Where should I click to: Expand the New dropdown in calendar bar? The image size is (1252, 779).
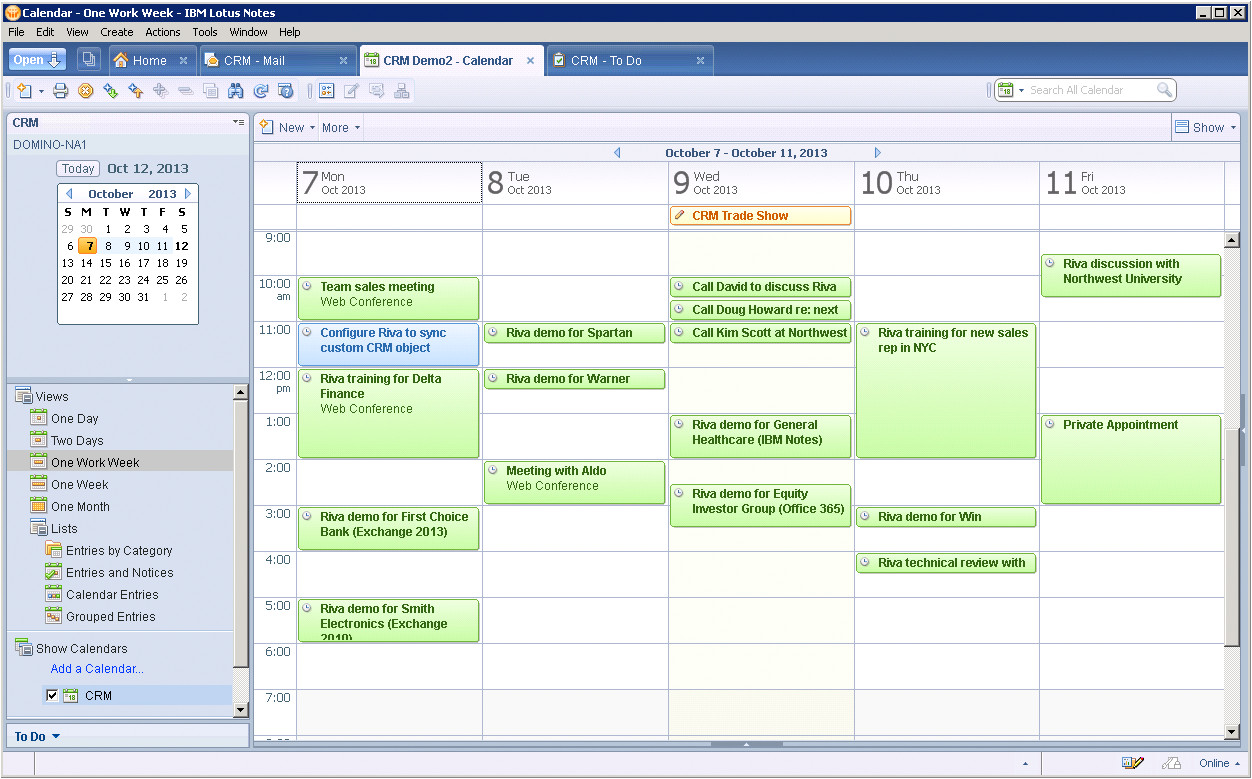pyautogui.click(x=312, y=128)
